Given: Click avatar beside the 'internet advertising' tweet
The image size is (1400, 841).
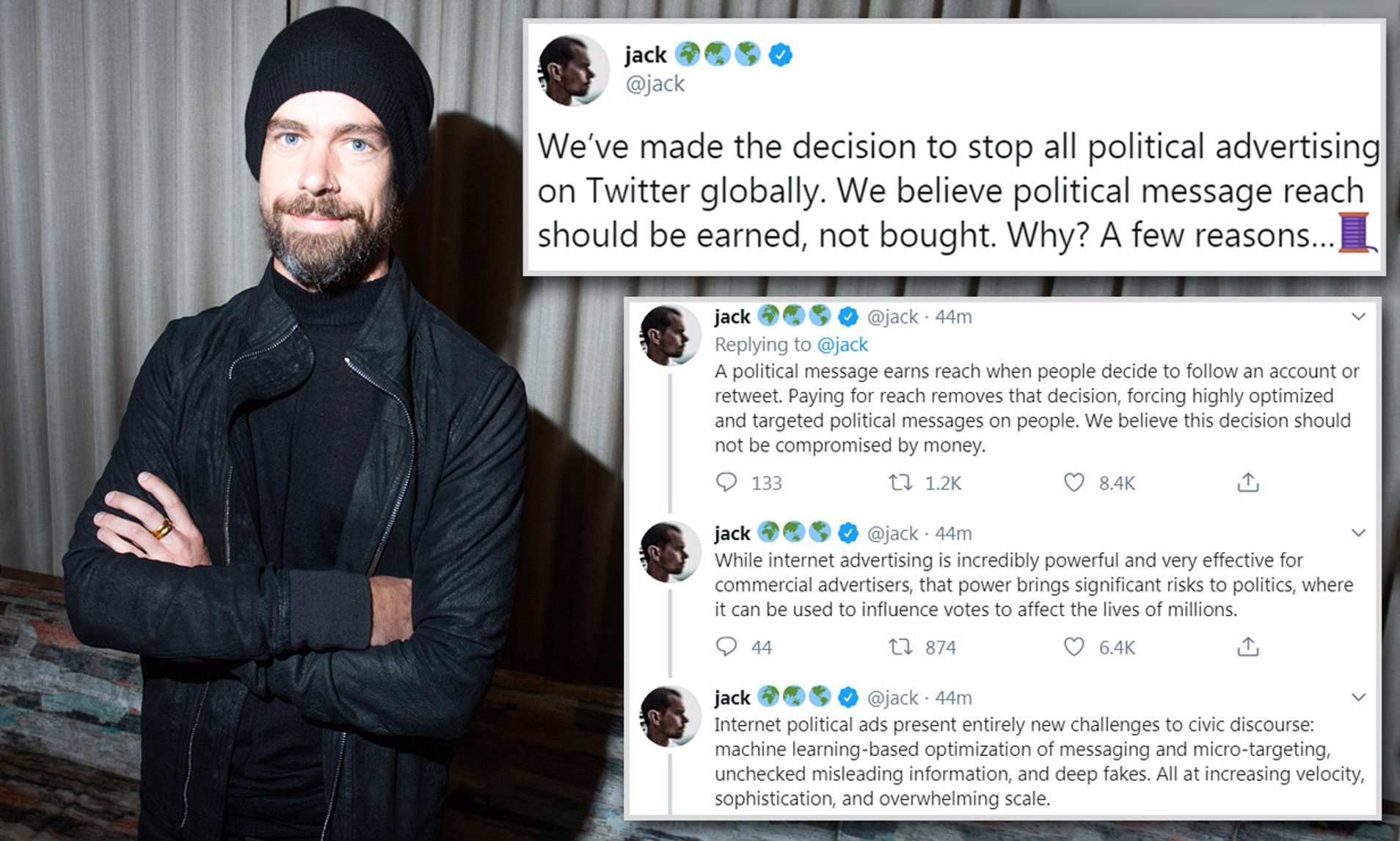Looking at the screenshot, I should [671, 552].
